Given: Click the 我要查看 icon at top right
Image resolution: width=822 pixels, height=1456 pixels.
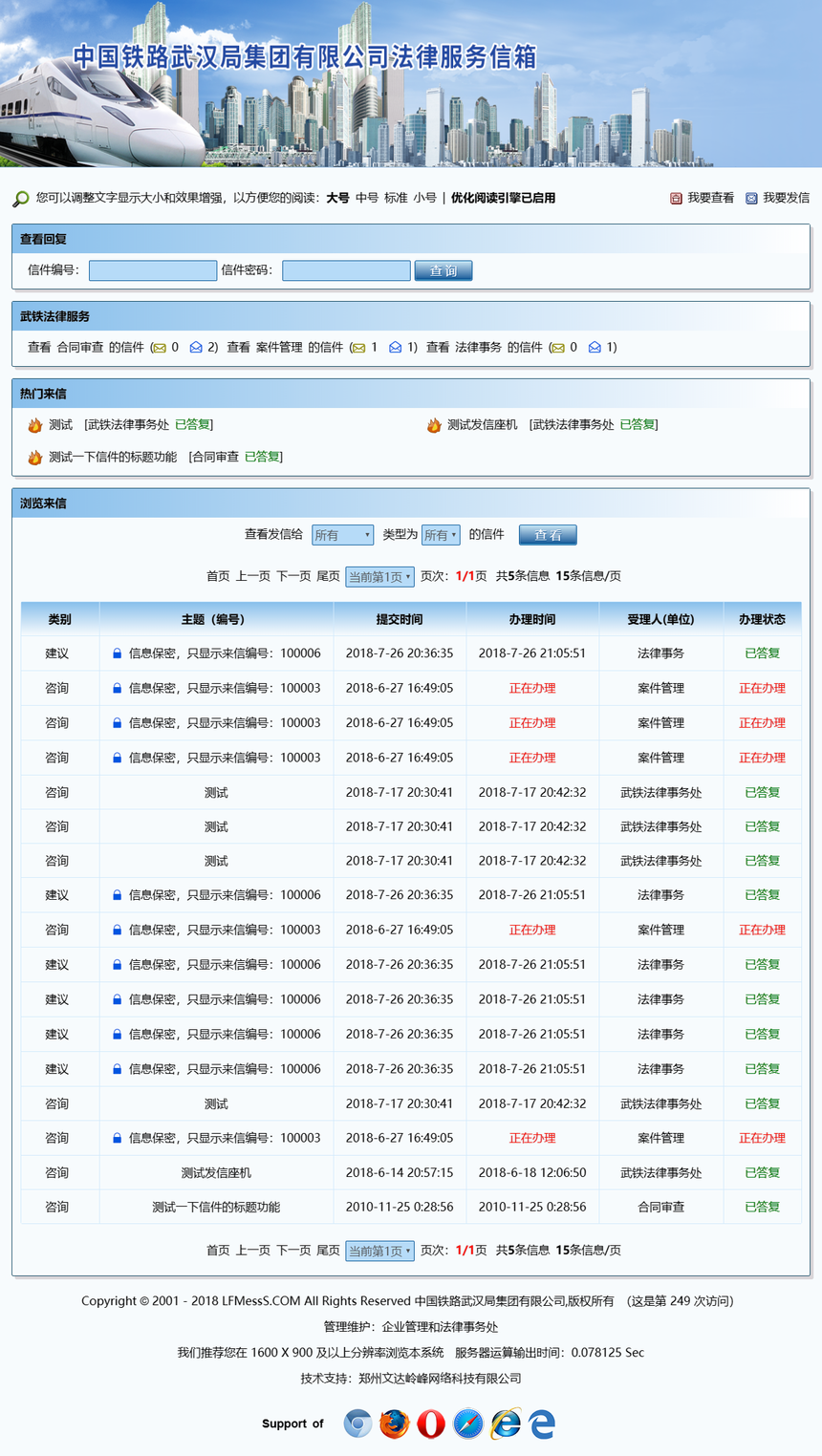Looking at the screenshot, I should [676, 198].
